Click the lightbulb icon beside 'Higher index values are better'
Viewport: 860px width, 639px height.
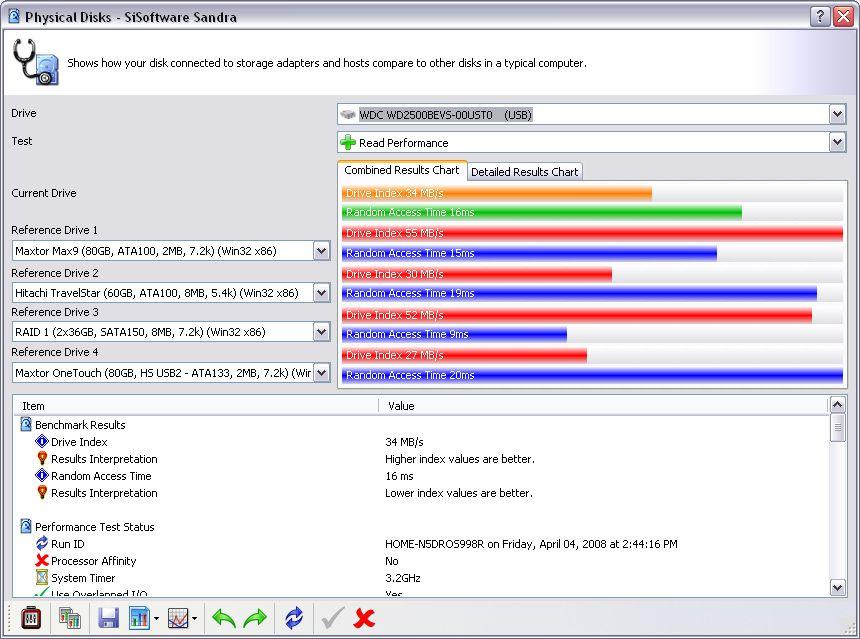[x=42, y=459]
